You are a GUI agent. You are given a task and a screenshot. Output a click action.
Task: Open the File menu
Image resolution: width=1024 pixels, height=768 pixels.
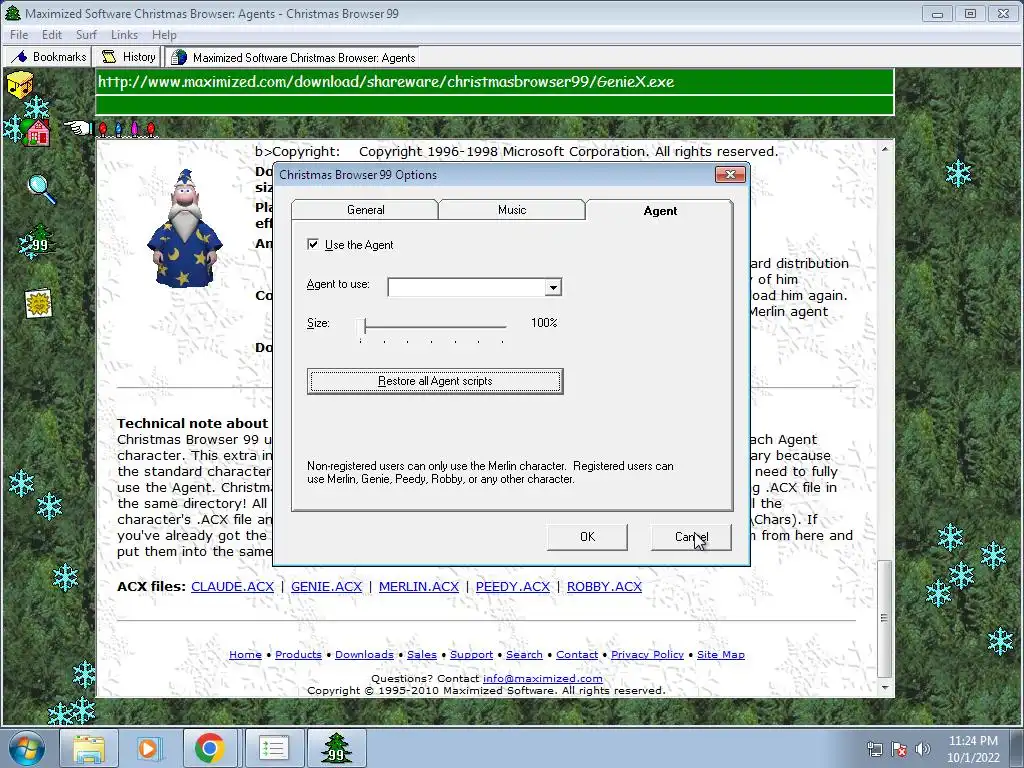pos(19,35)
